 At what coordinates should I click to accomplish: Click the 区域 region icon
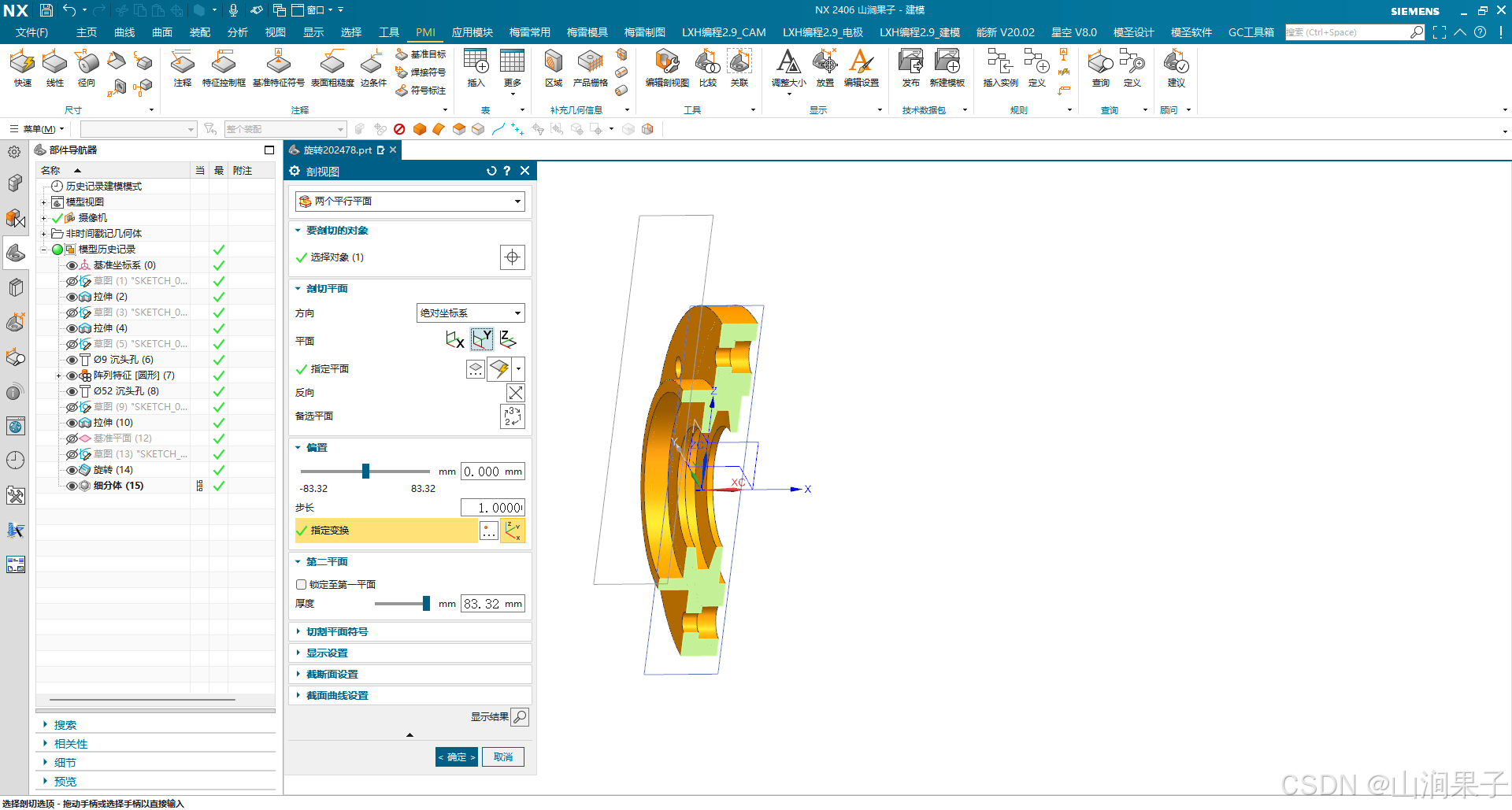554,68
